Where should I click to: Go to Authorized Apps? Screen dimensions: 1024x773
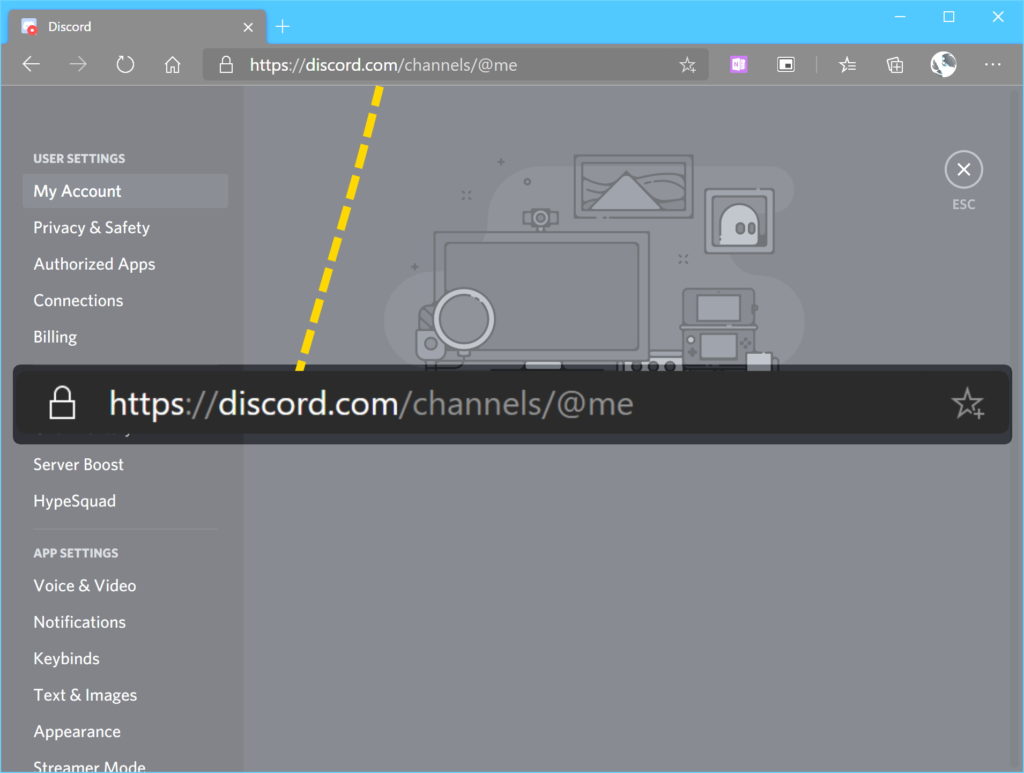94,264
